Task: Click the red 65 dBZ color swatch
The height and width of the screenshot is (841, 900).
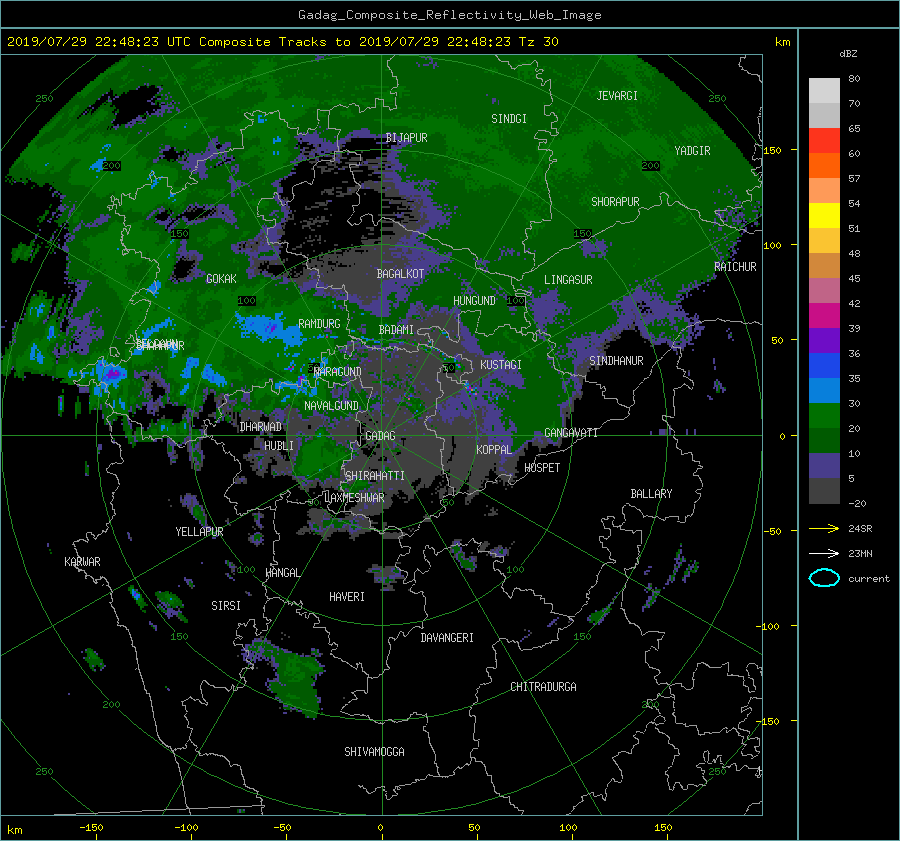Action: (x=824, y=140)
